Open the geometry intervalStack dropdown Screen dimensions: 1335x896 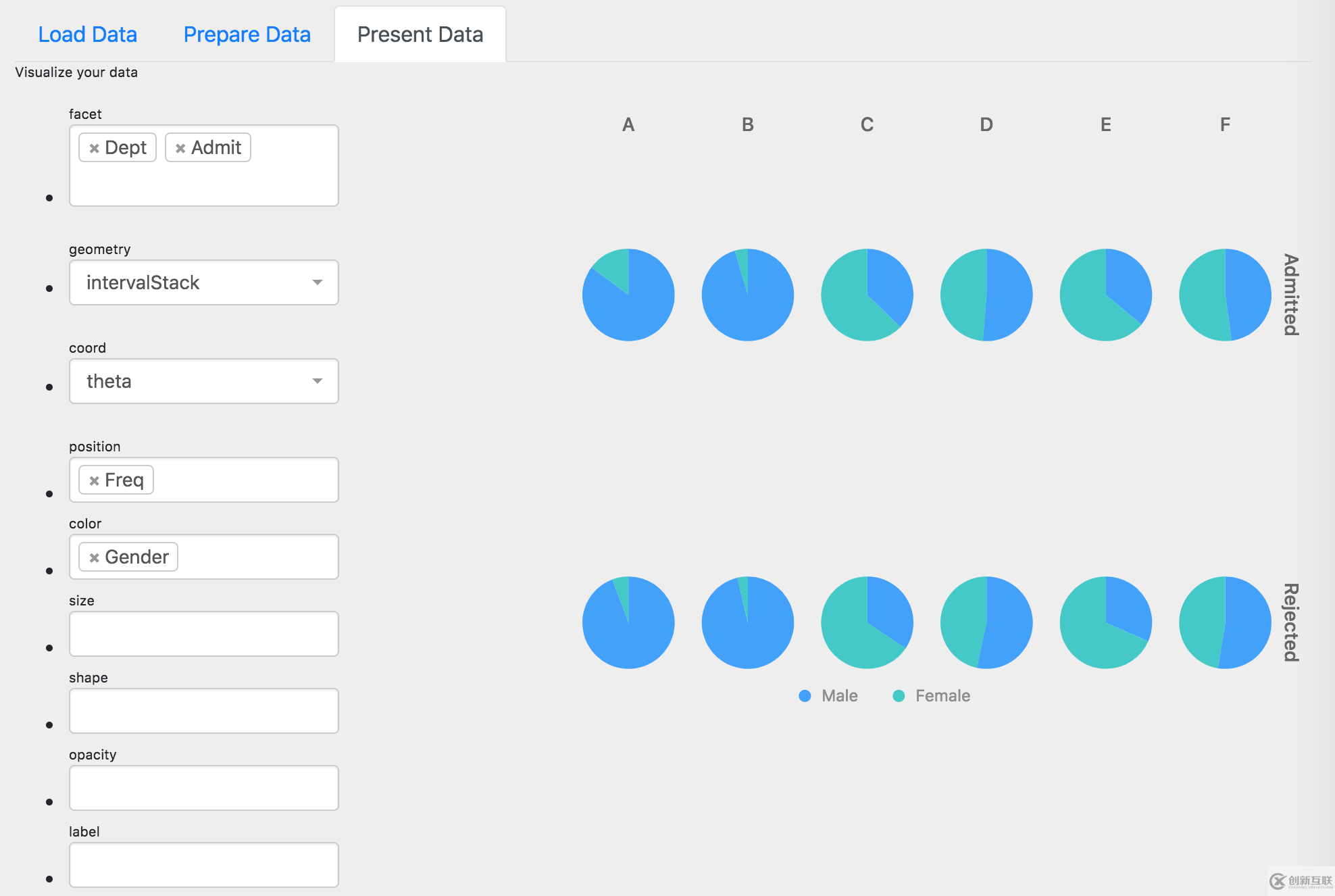[203, 282]
